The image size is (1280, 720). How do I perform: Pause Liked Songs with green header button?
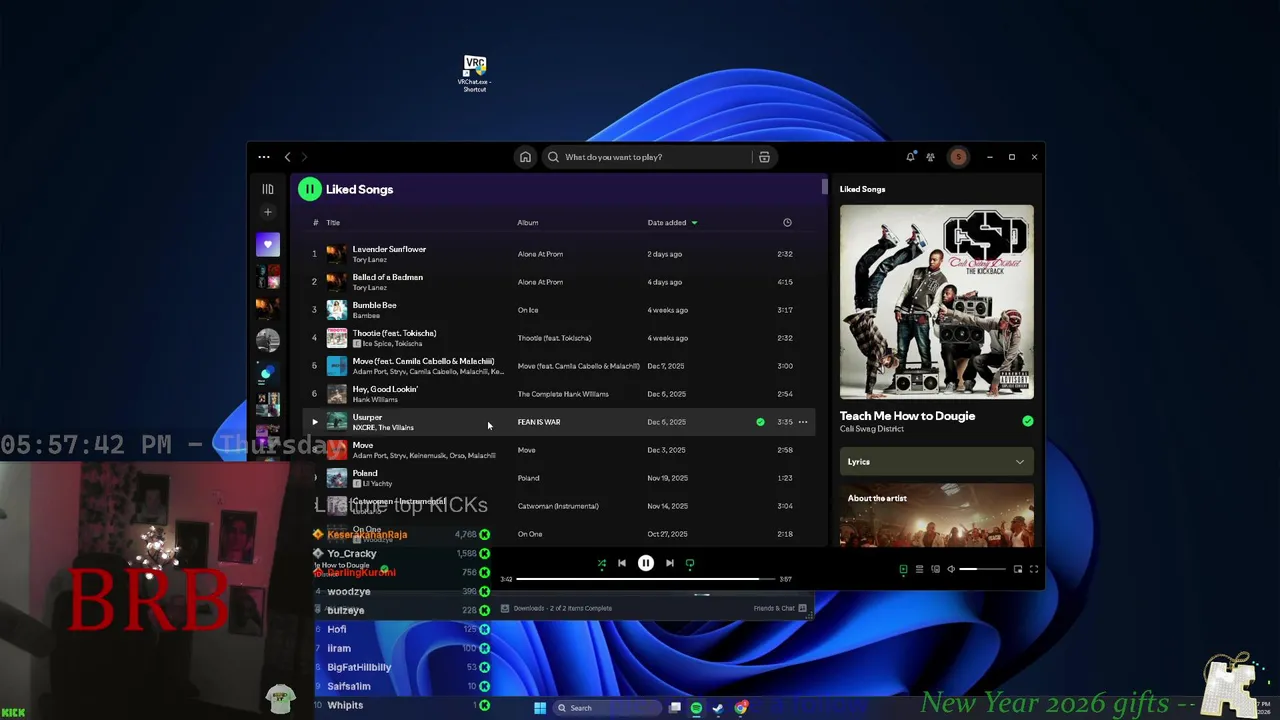pyautogui.click(x=309, y=189)
